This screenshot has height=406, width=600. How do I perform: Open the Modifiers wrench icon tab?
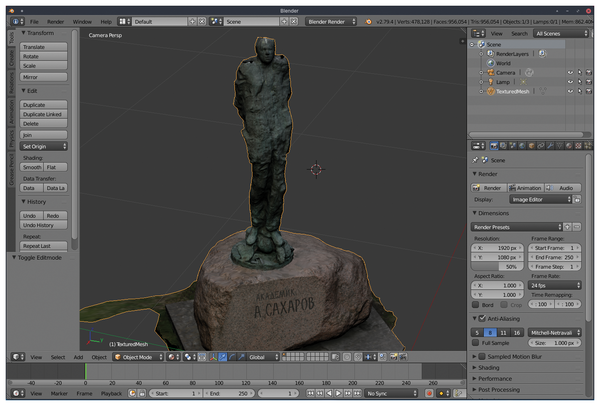click(550, 146)
